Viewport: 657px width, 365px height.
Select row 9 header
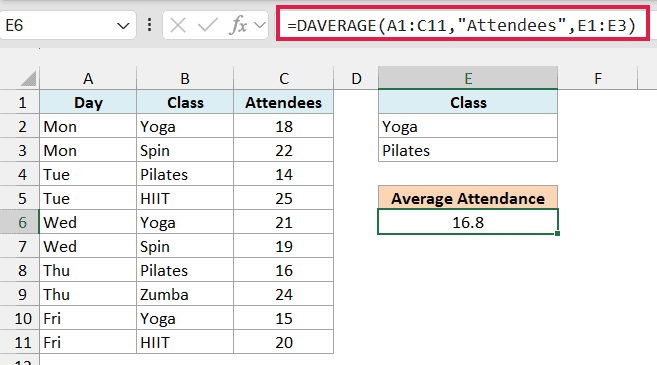20,294
